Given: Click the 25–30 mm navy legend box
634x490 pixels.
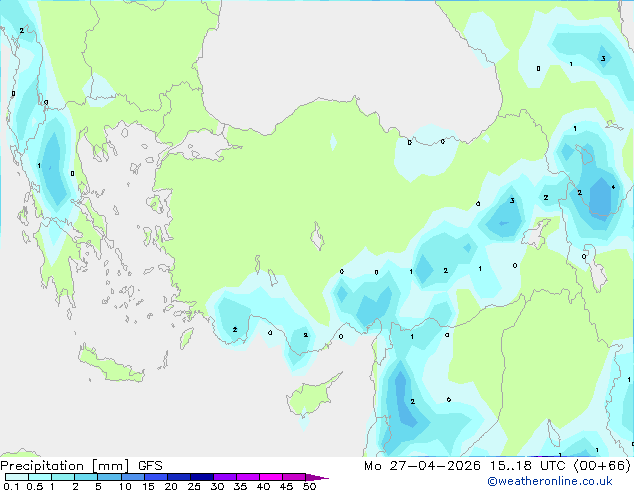Looking at the screenshot, I should coord(202,477).
